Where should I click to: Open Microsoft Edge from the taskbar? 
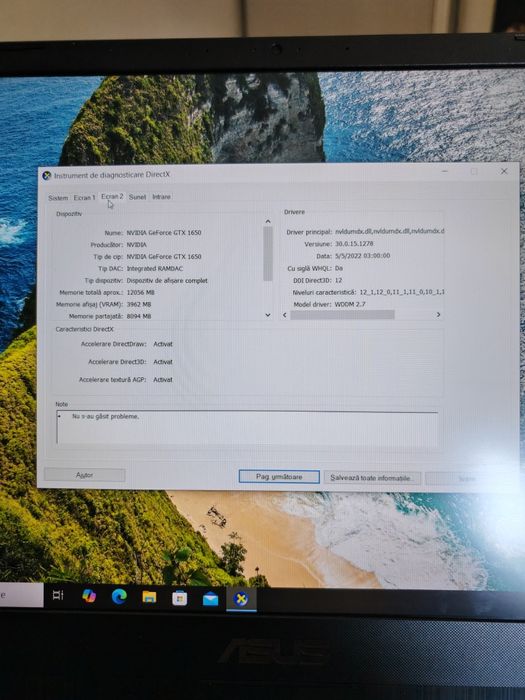click(119, 596)
